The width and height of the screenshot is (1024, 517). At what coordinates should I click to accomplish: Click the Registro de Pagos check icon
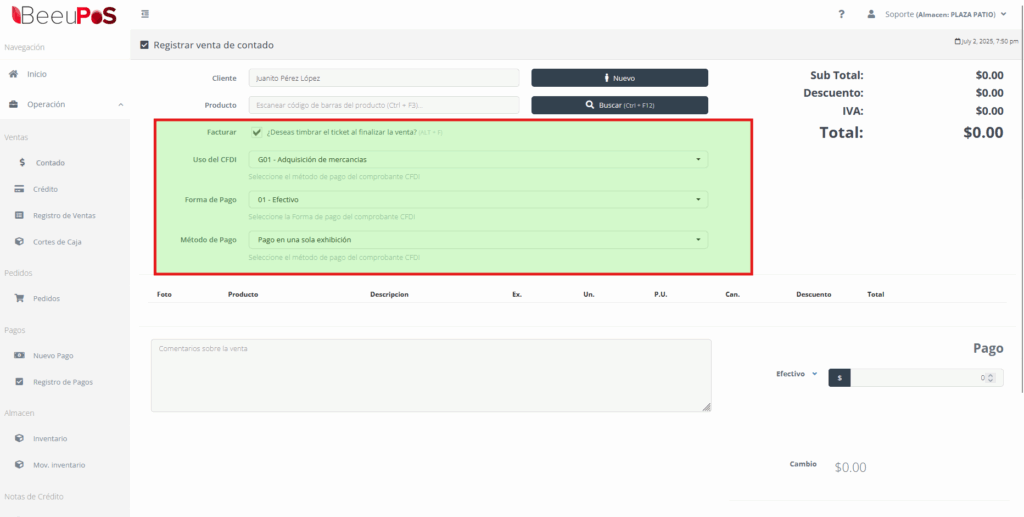click(x=20, y=382)
